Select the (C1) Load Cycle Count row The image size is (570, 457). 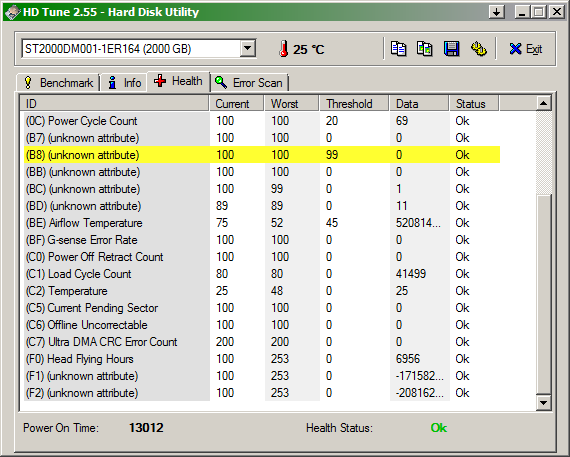[x=262, y=274]
